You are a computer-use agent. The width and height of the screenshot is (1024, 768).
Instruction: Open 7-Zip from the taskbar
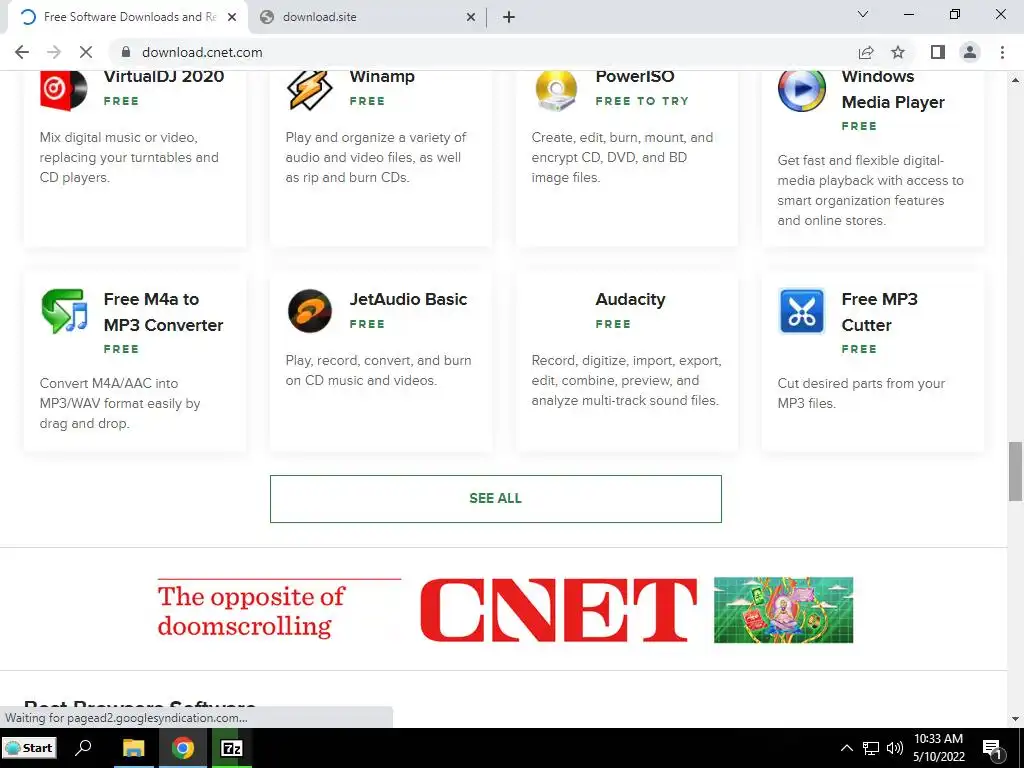tap(232, 748)
